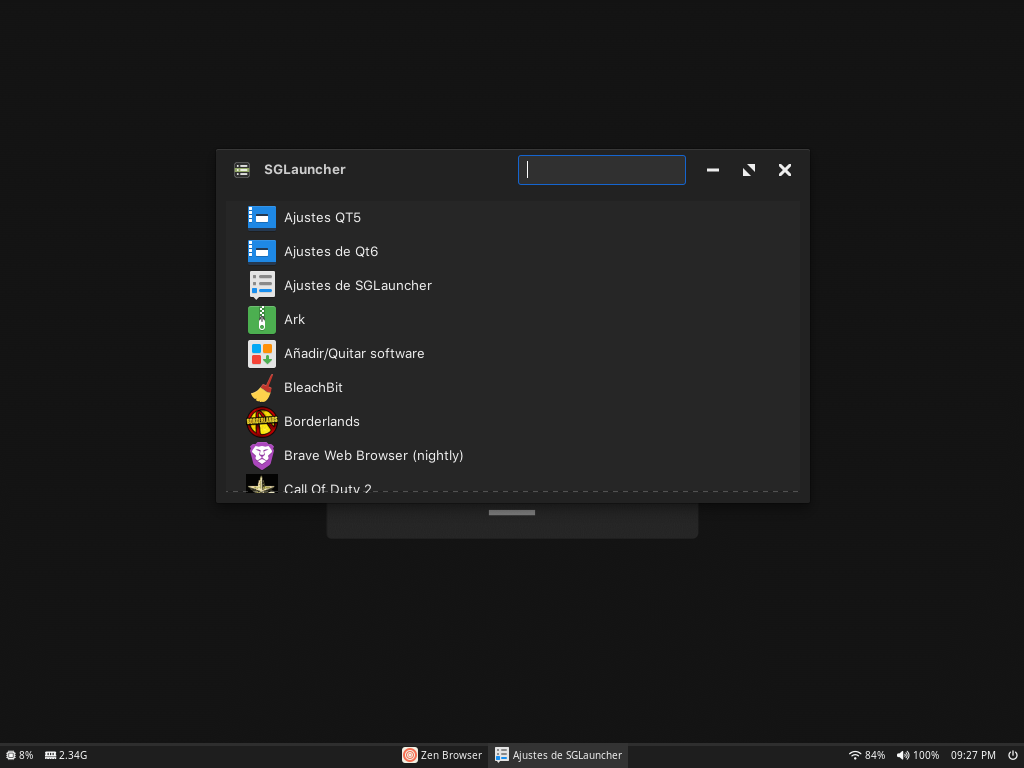Click the Ajustes de SGLauncher taskbar label
This screenshot has height=768, width=1024.
pos(568,755)
